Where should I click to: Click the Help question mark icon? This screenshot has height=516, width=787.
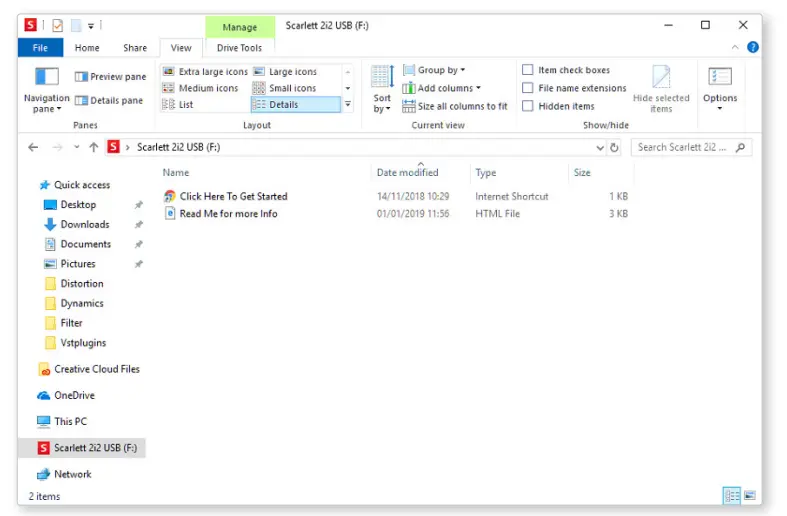click(752, 47)
